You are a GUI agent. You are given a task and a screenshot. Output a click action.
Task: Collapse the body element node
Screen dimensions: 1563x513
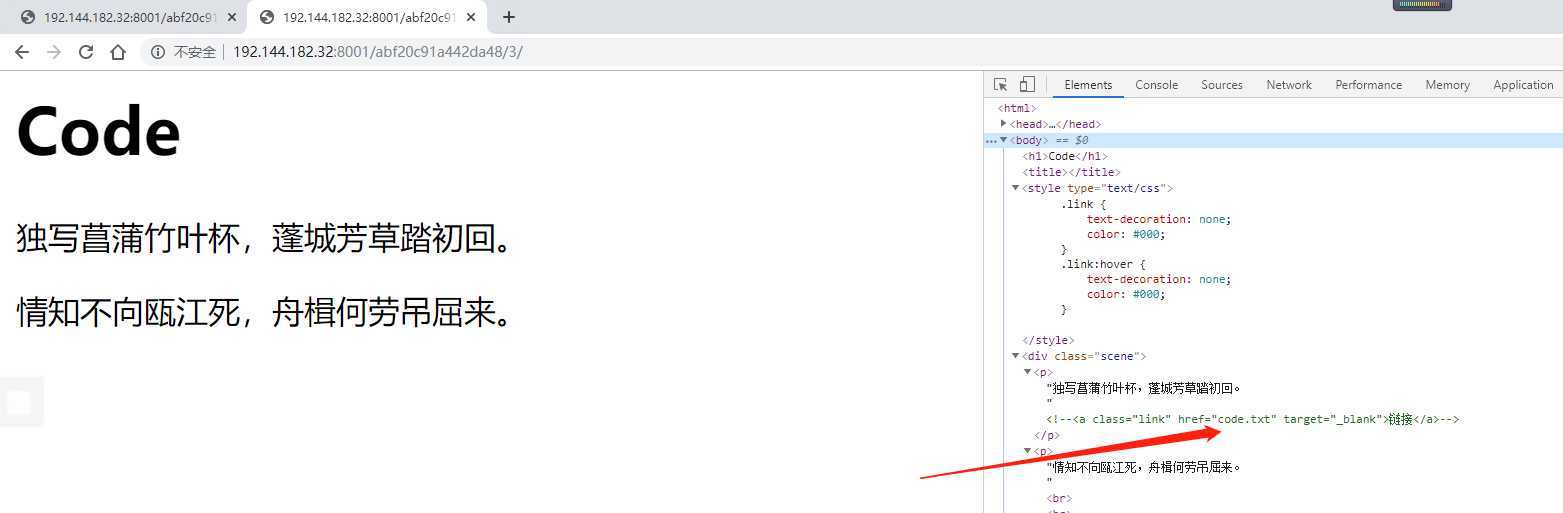click(x=1003, y=140)
